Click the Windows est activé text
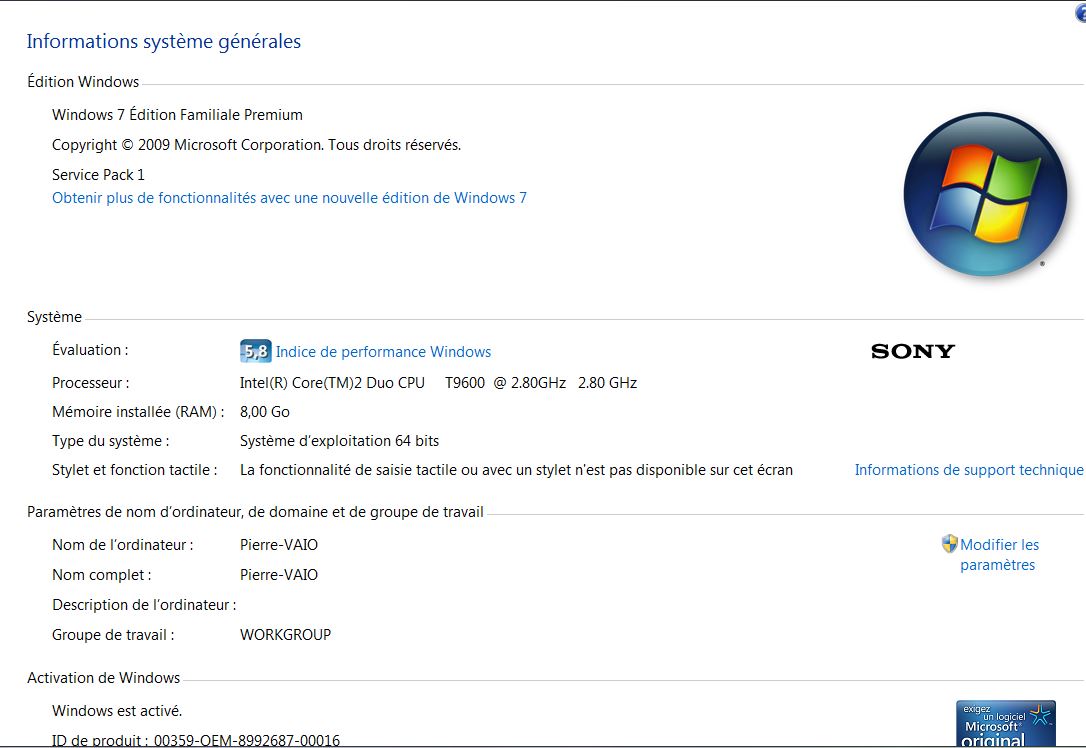 pos(117,711)
